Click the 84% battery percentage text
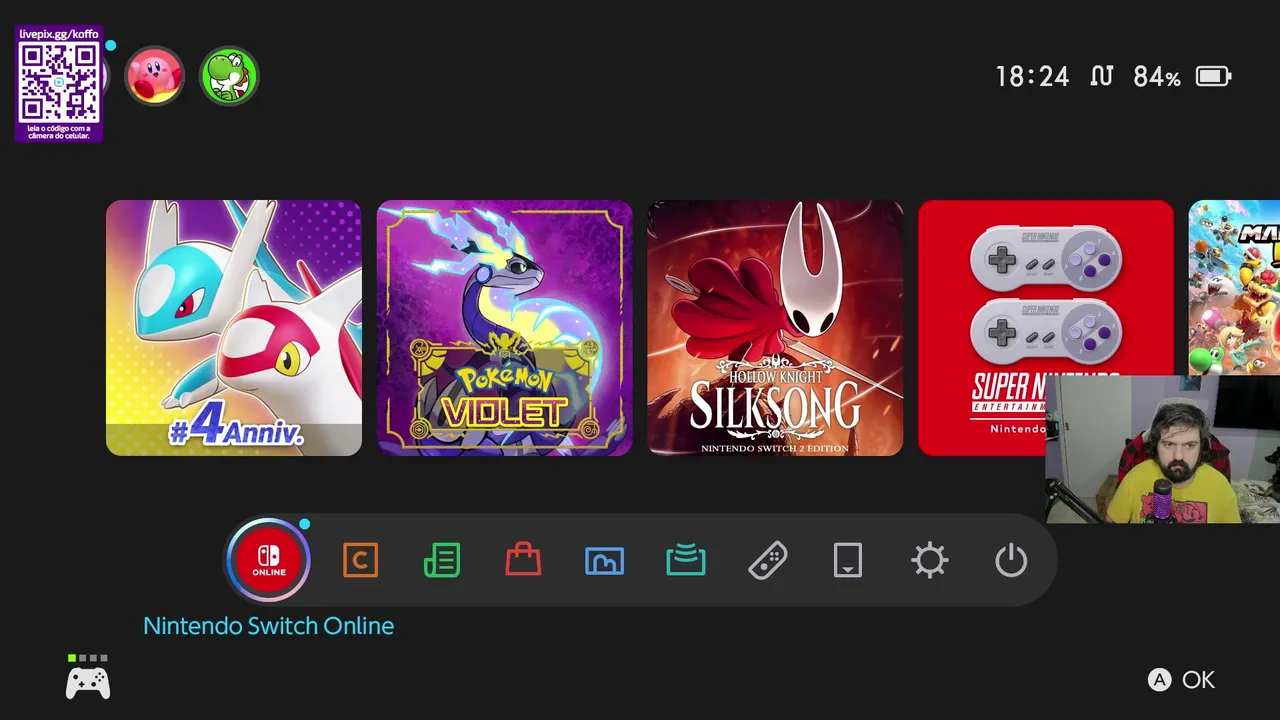The width and height of the screenshot is (1280, 720). tap(1157, 77)
